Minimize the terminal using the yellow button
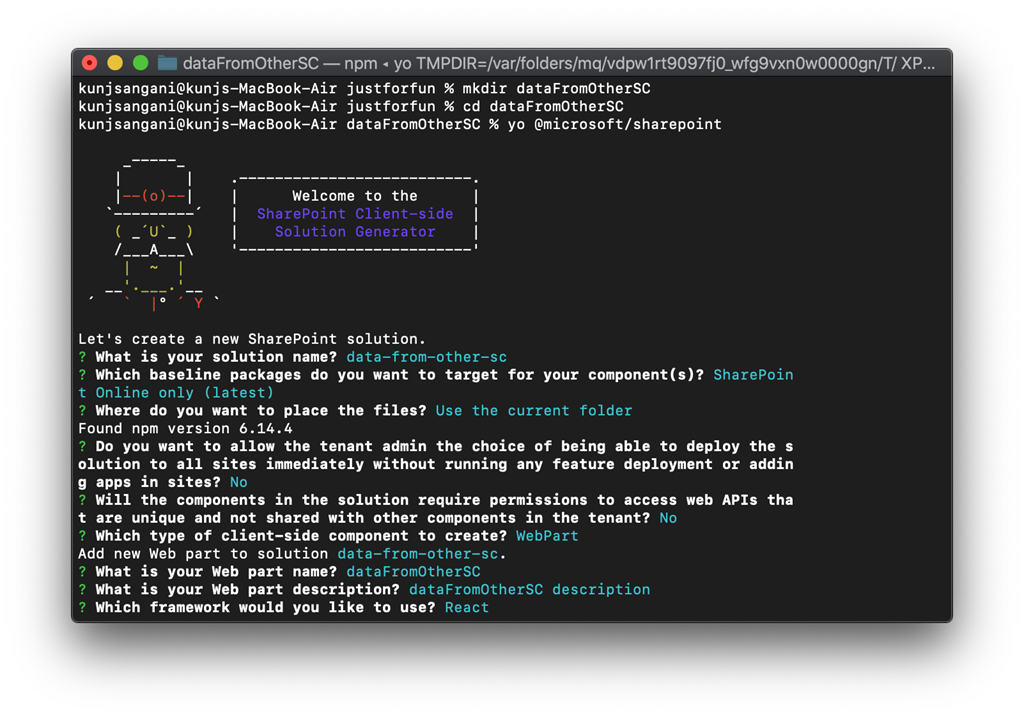1024x717 pixels. click(115, 63)
